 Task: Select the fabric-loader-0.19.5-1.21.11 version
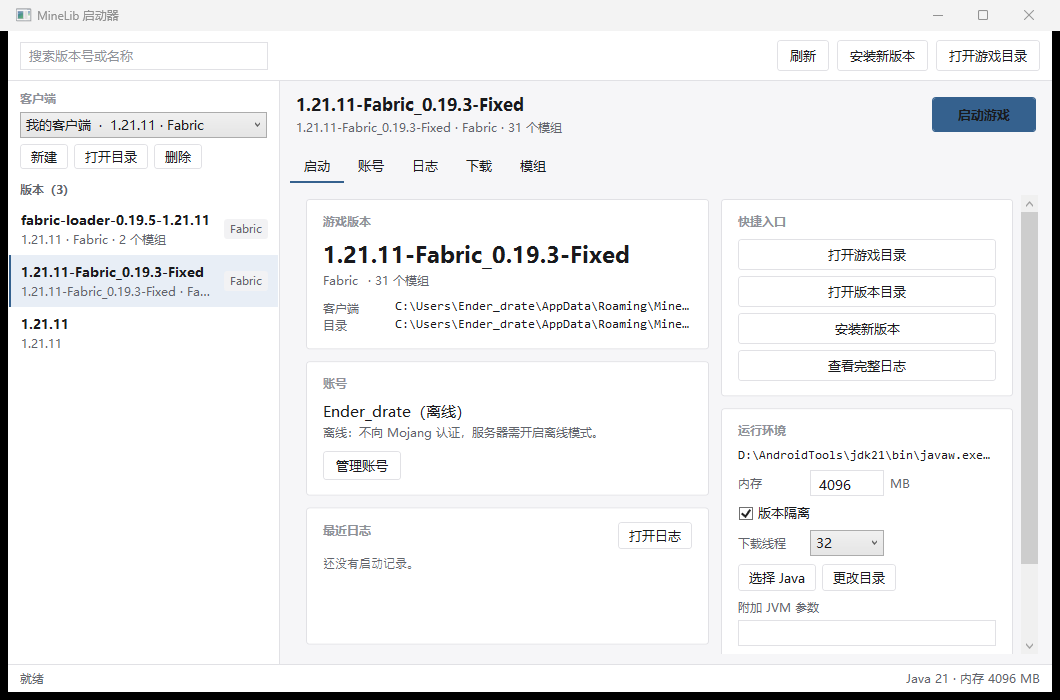(143, 229)
